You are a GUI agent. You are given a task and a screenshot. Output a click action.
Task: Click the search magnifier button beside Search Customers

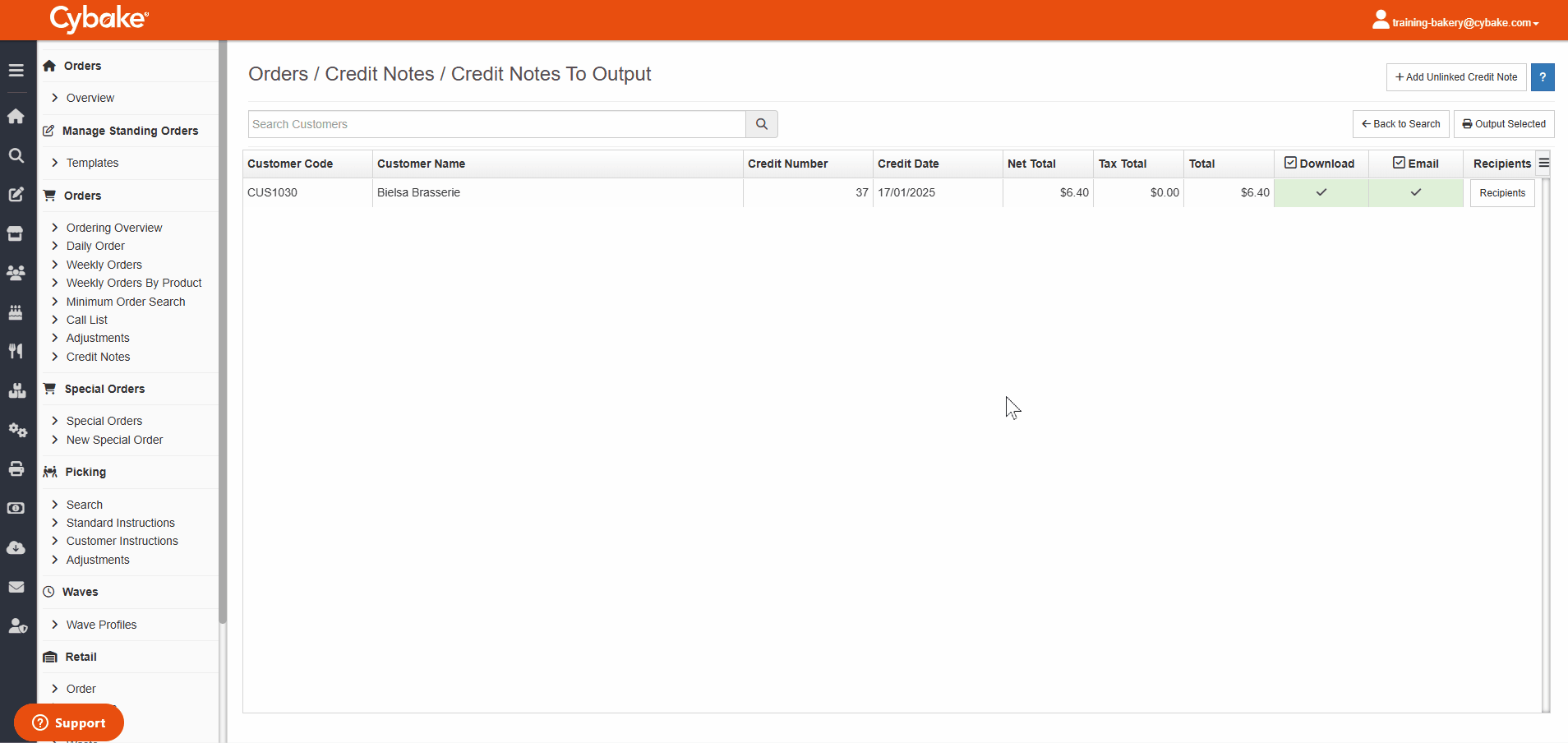pyautogui.click(x=762, y=124)
